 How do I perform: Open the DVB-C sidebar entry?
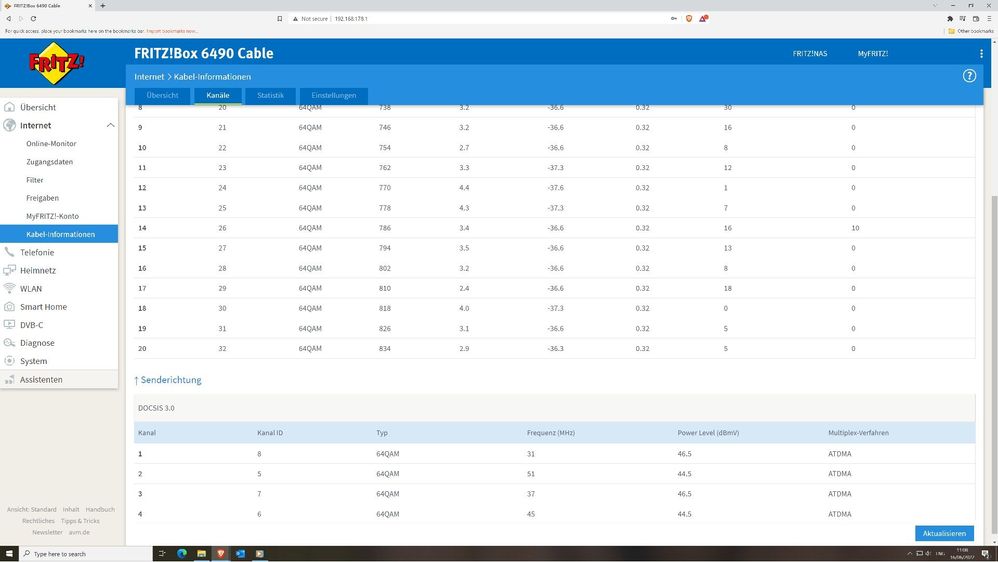(x=31, y=325)
